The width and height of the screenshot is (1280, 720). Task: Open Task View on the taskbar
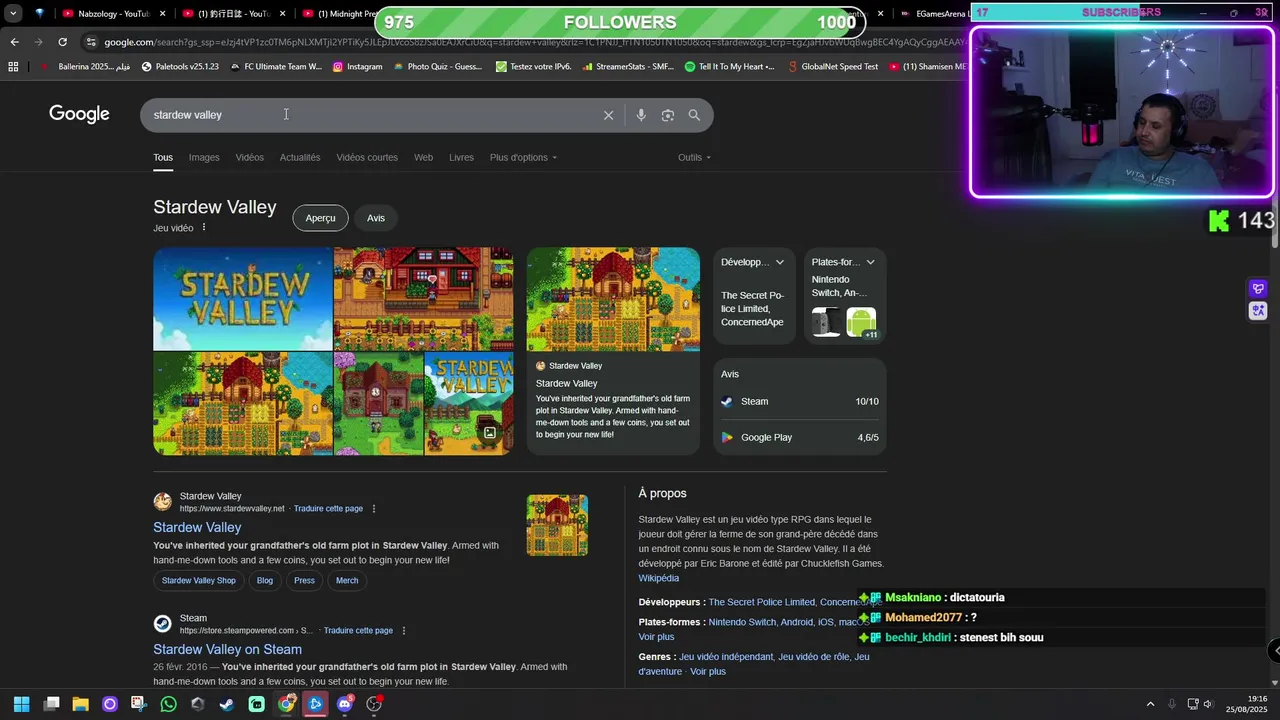[52, 704]
